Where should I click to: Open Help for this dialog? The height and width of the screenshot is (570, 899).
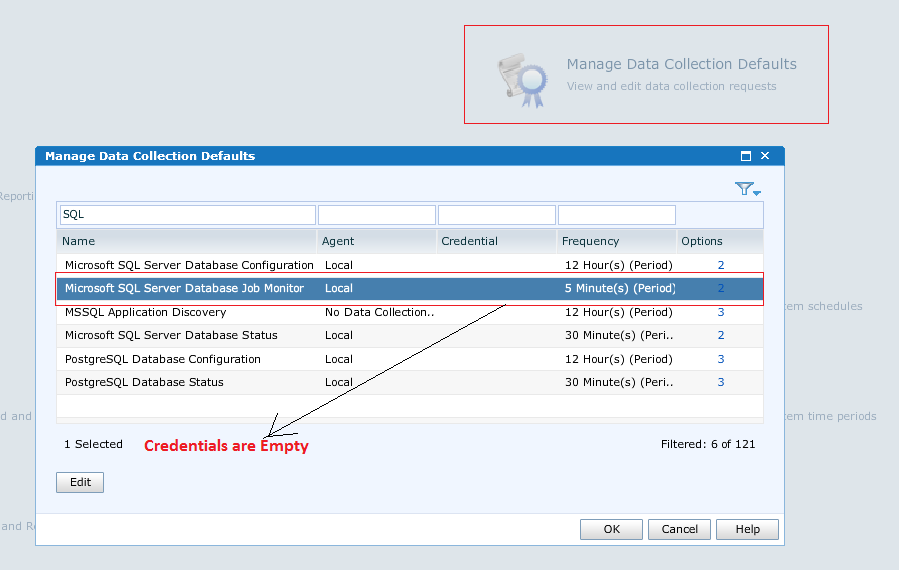[748, 529]
